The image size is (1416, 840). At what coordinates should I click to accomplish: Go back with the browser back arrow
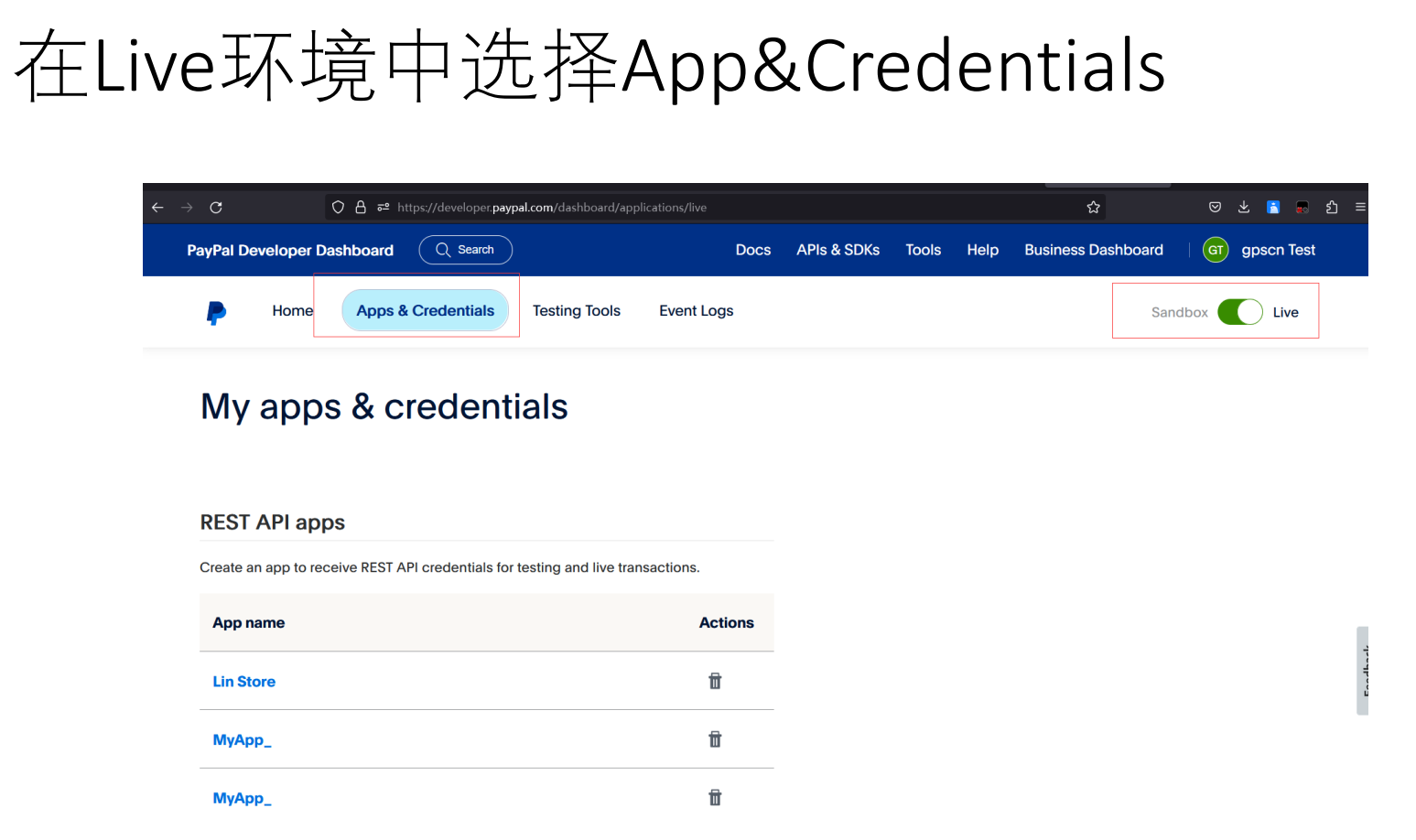[x=157, y=208]
